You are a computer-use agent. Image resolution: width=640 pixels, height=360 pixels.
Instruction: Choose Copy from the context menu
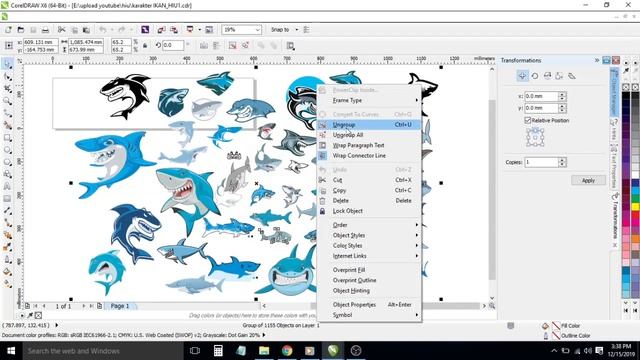[369, 191]
